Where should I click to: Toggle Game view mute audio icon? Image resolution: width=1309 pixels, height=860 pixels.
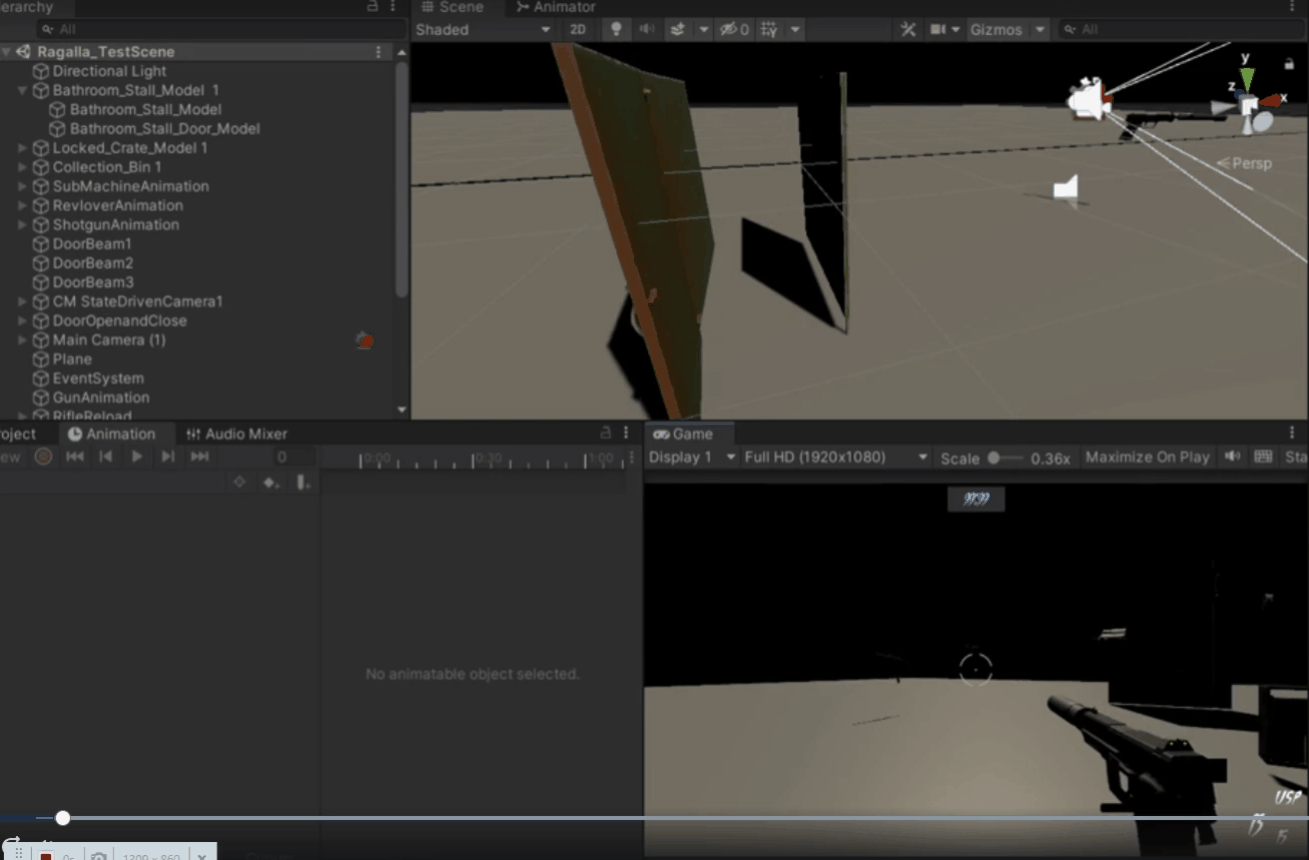(1232, 456)
